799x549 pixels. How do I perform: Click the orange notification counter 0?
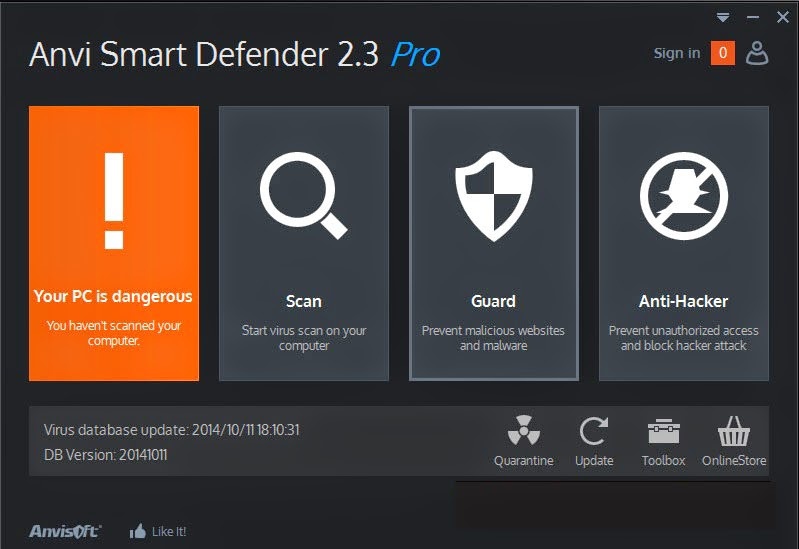tap(723, 53)
